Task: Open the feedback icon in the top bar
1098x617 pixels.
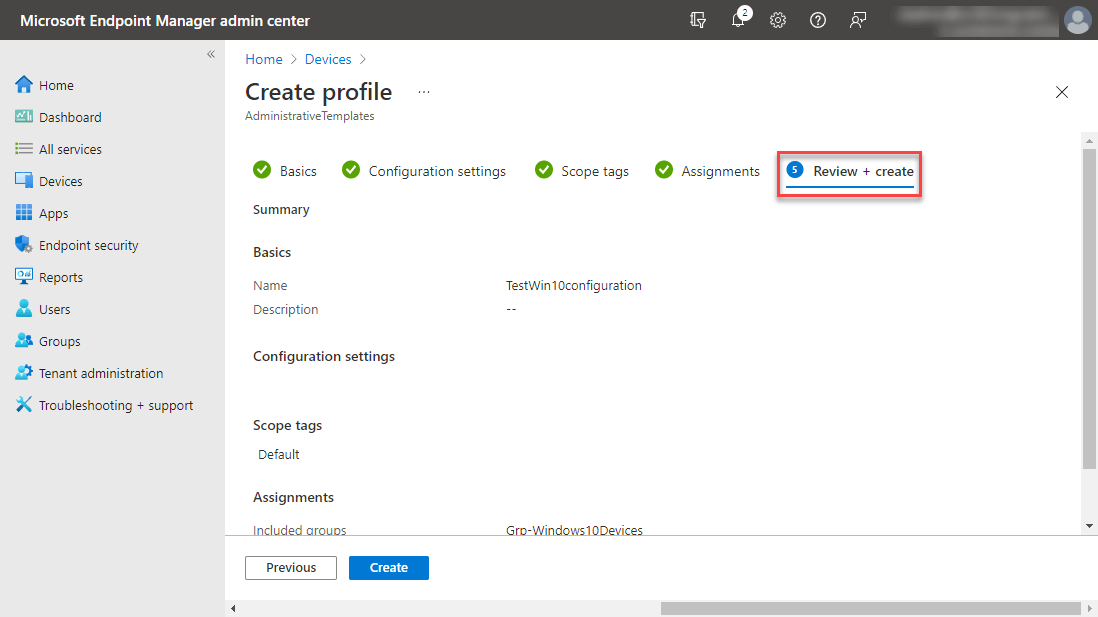Action: click(x=858, y=20)
